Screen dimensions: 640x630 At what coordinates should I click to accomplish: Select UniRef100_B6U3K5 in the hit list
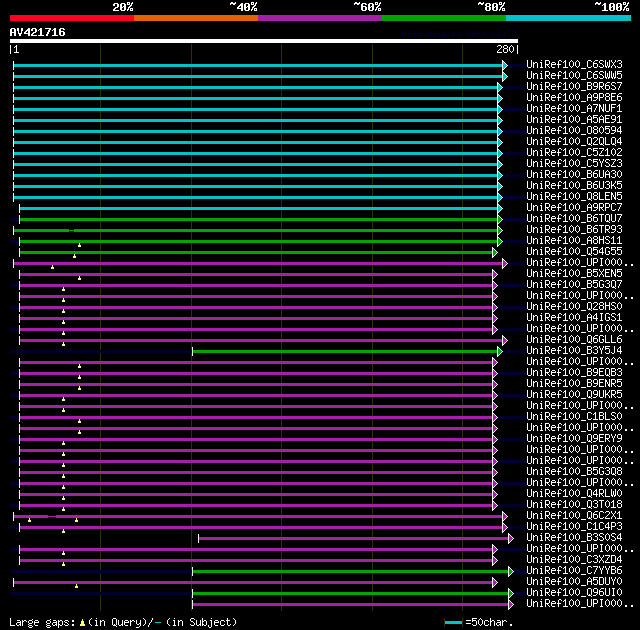574,186
